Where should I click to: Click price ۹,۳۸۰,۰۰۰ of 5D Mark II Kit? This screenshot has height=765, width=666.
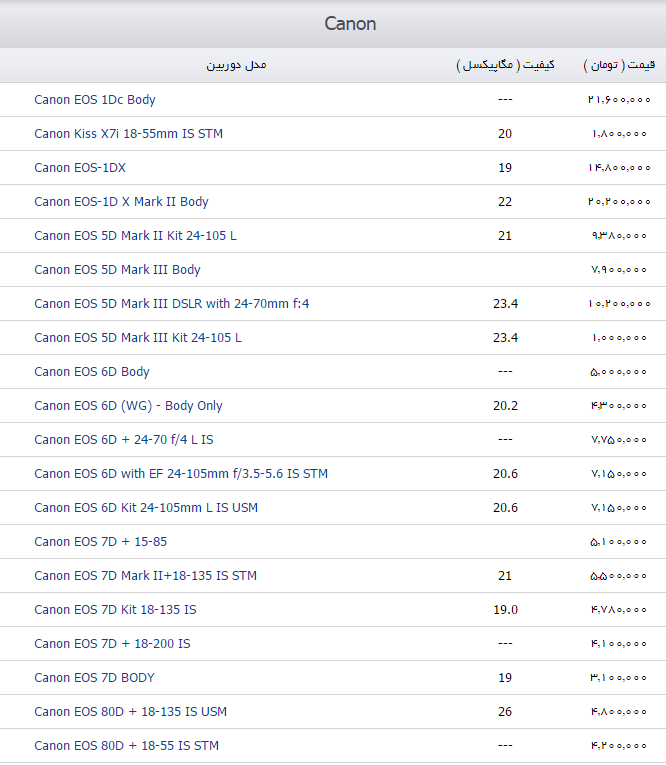(619, 236)
